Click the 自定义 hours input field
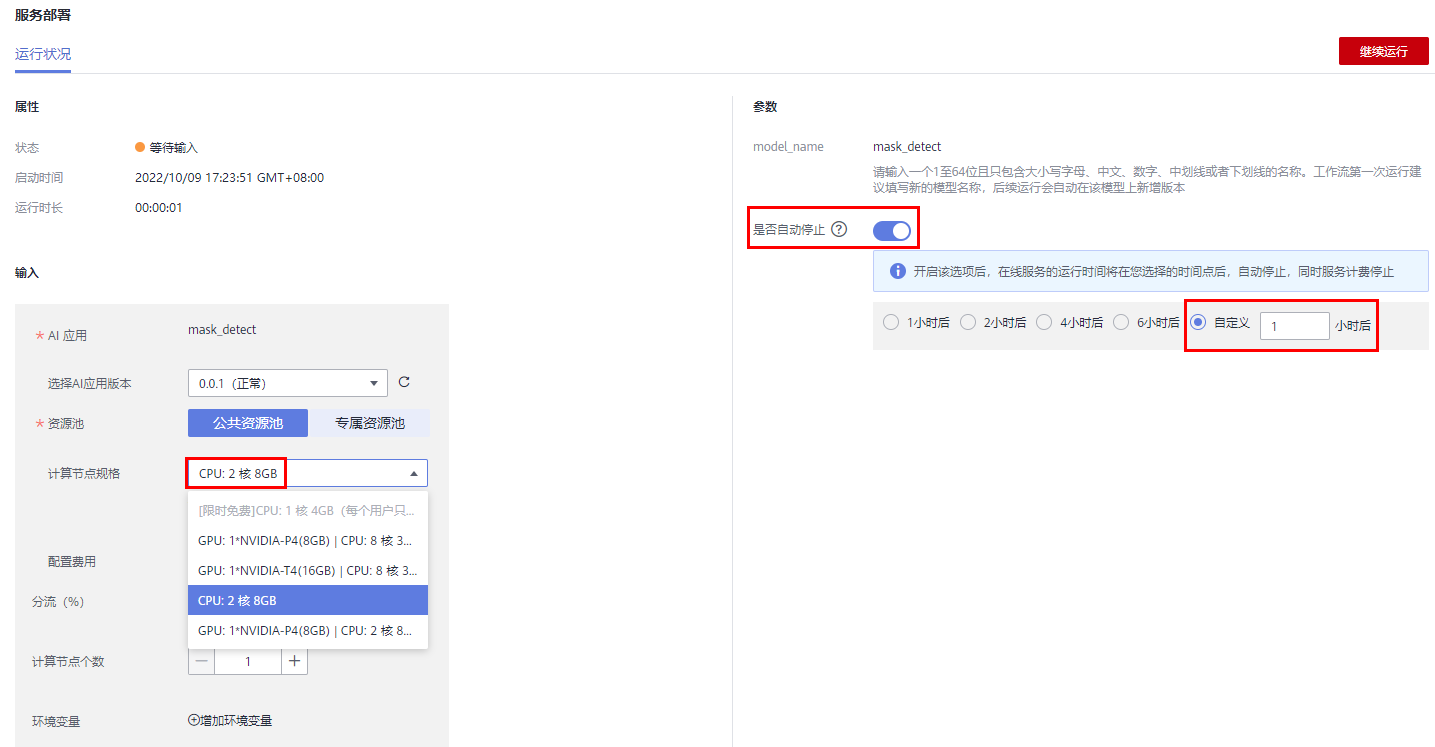 pos(1293,326)
